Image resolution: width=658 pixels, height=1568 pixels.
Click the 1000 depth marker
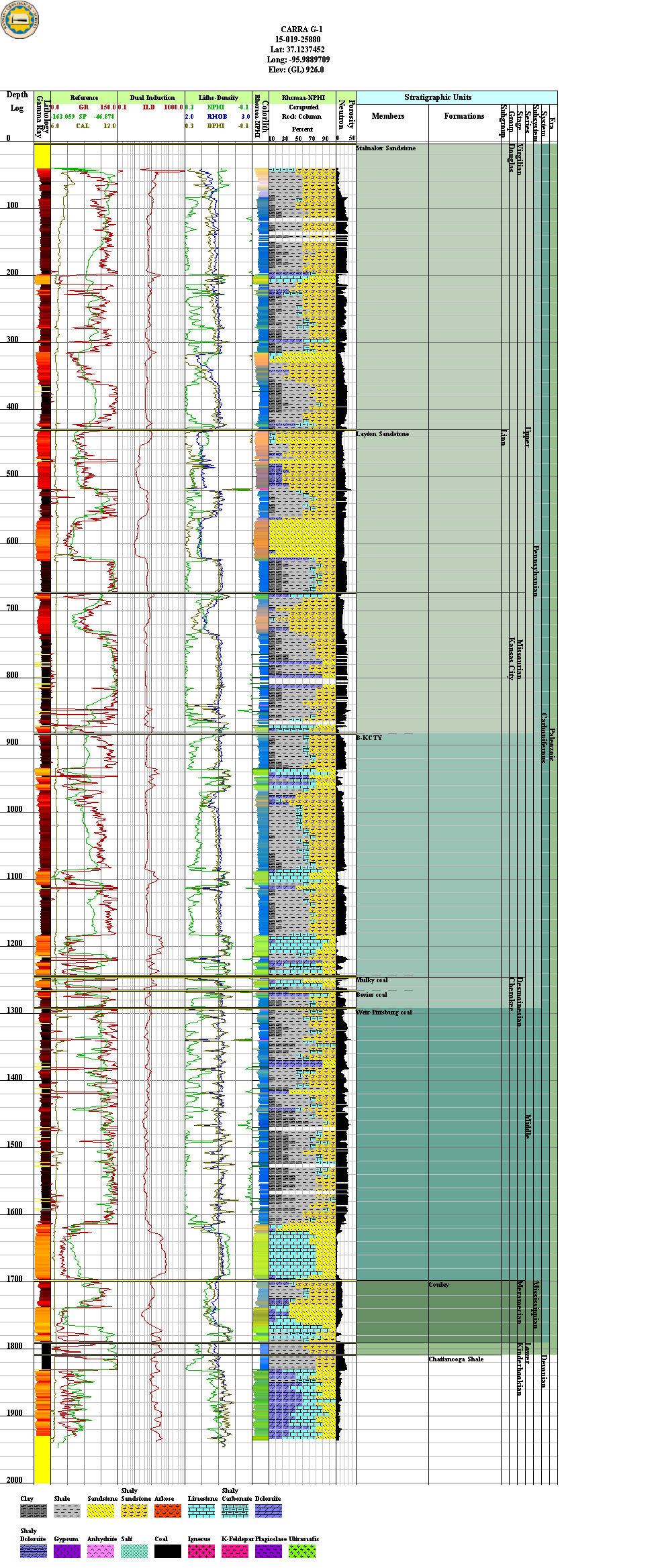click(x=15, y=809)
